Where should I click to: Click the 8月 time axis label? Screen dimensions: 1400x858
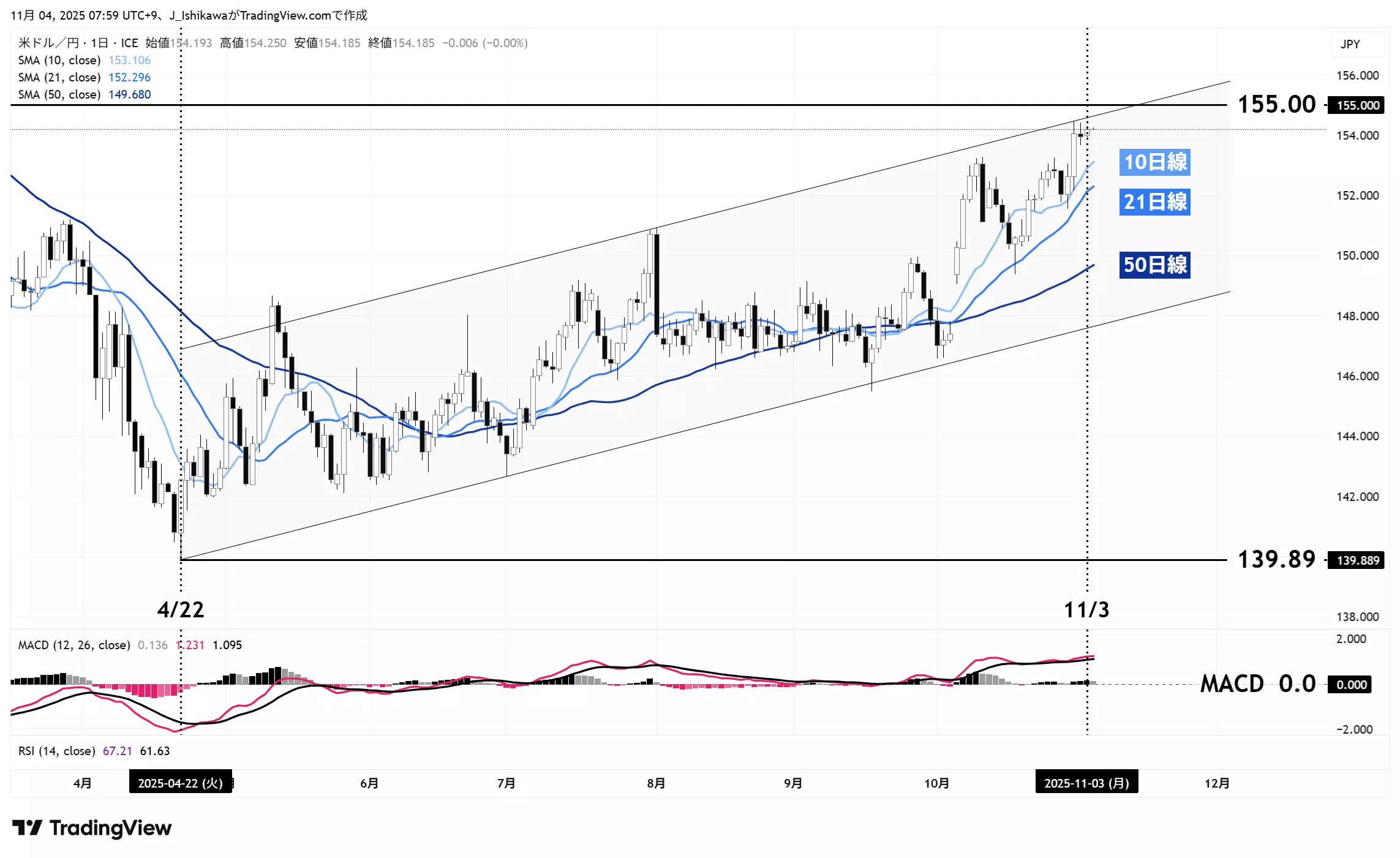click(656, 783)
